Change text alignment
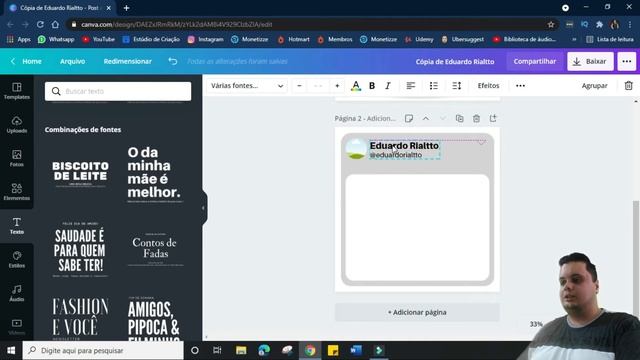This screenshot has width=640, height=360. (411, 86)
